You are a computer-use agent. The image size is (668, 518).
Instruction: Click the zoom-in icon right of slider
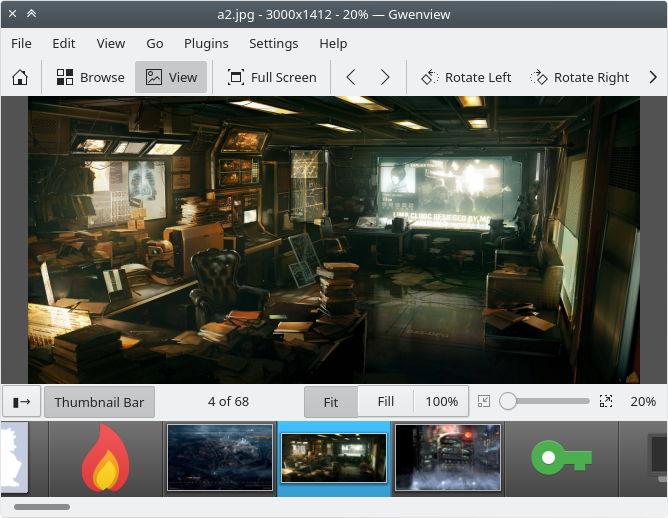(606, 401)
